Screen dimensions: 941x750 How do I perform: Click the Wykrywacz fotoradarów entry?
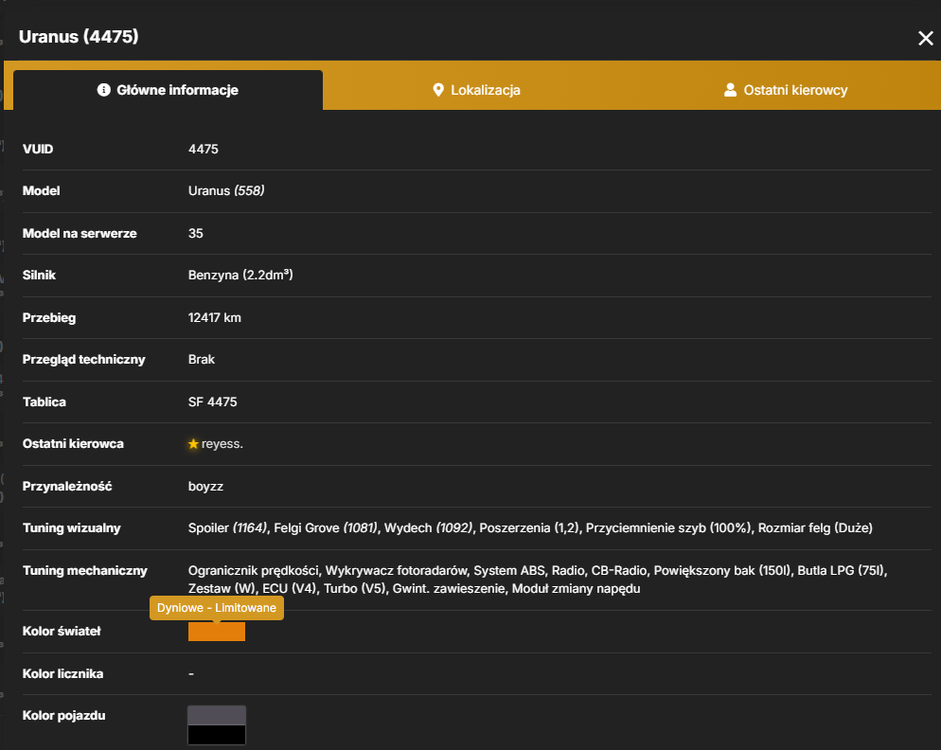pos(396,571)
